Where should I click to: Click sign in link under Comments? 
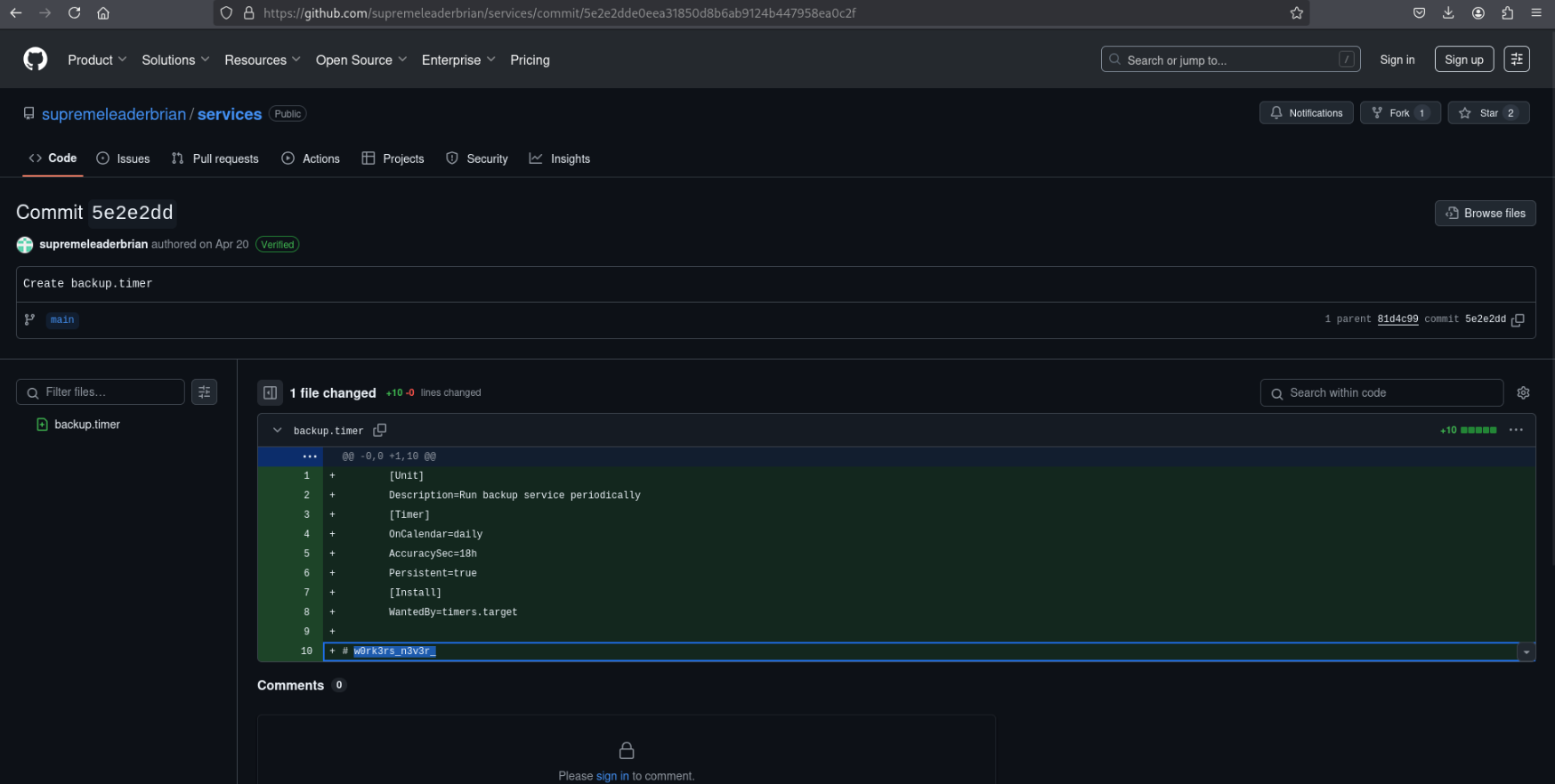pyautogui.click(x=612, y=776)
